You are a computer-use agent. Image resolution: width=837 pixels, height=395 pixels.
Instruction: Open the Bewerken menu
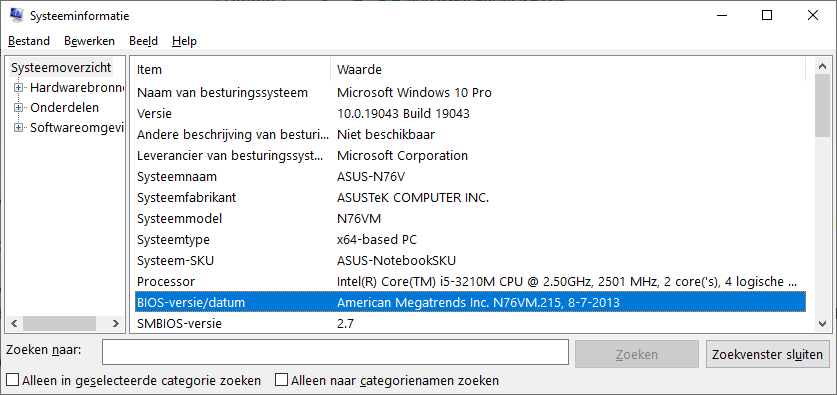coord(89,41)
